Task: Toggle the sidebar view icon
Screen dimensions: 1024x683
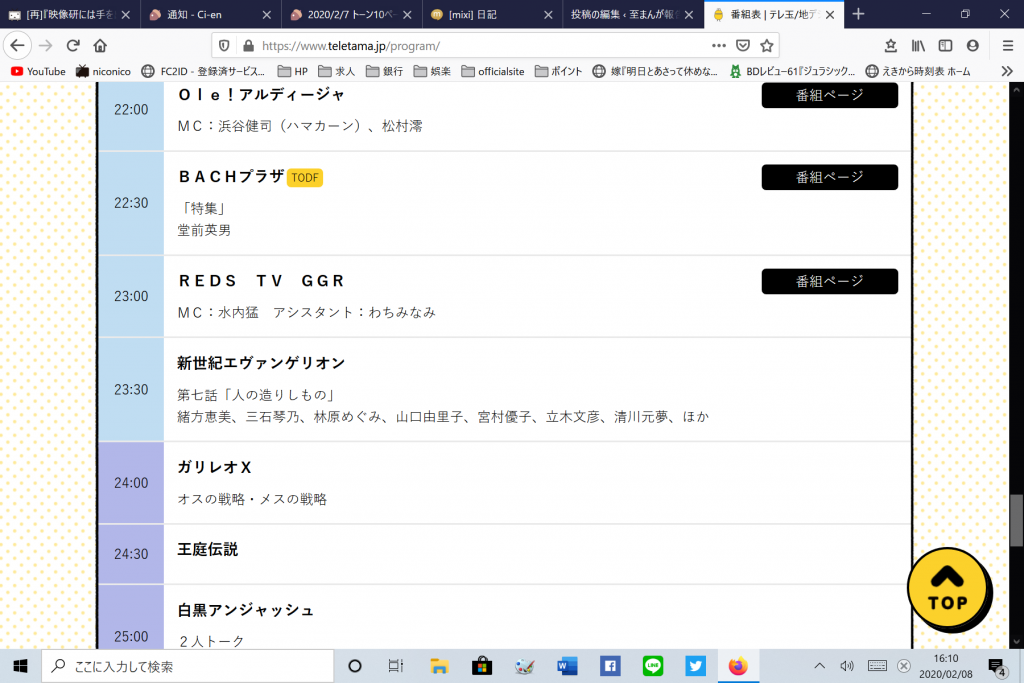Action: (x=945, y=46)
